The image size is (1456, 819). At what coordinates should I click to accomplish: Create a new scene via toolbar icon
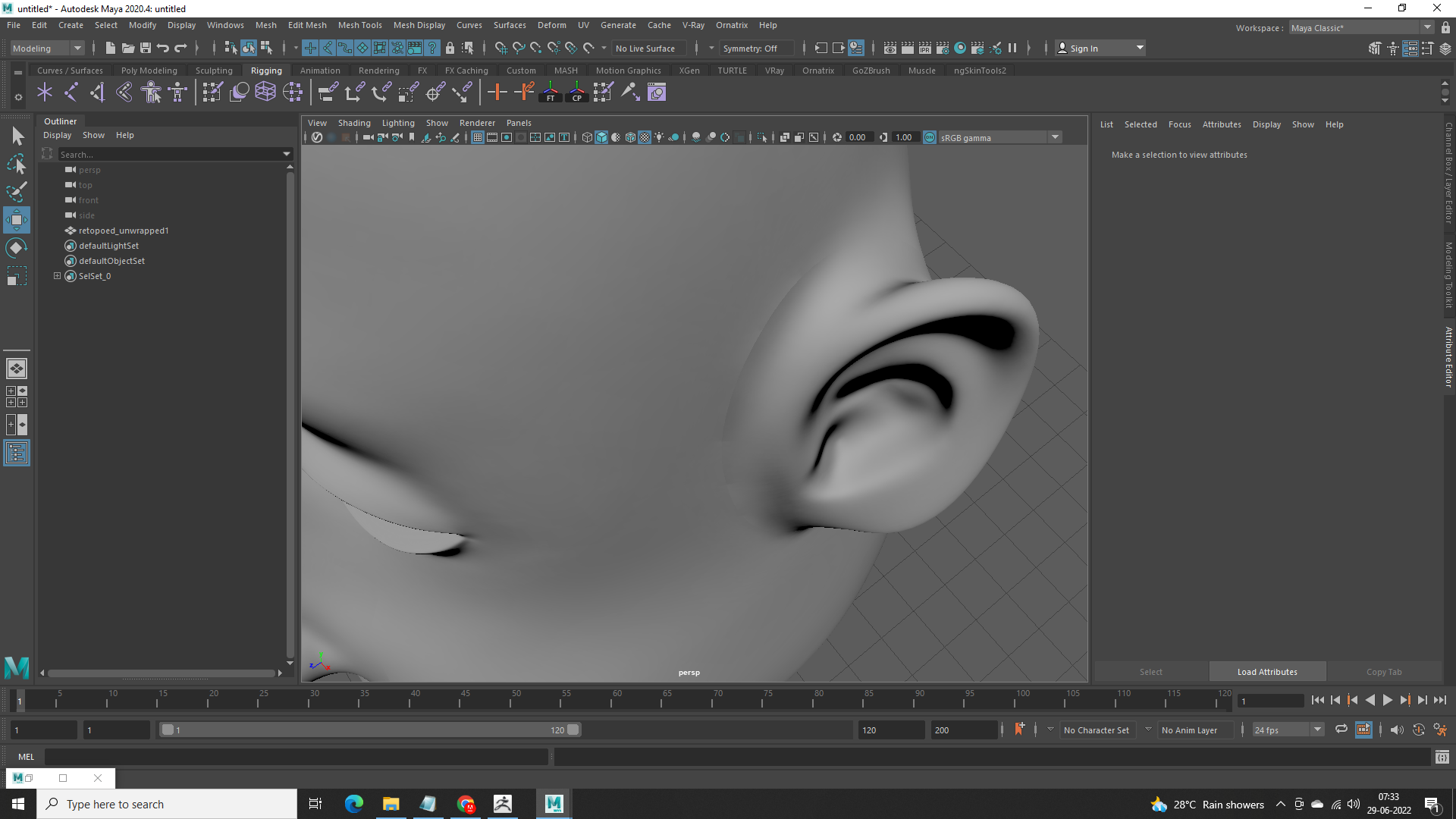click(110, 49)
